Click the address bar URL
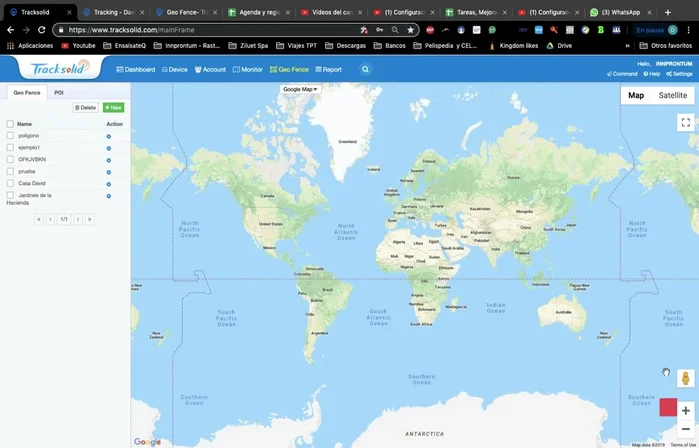 pyautogui.click(x=131, y=30)
